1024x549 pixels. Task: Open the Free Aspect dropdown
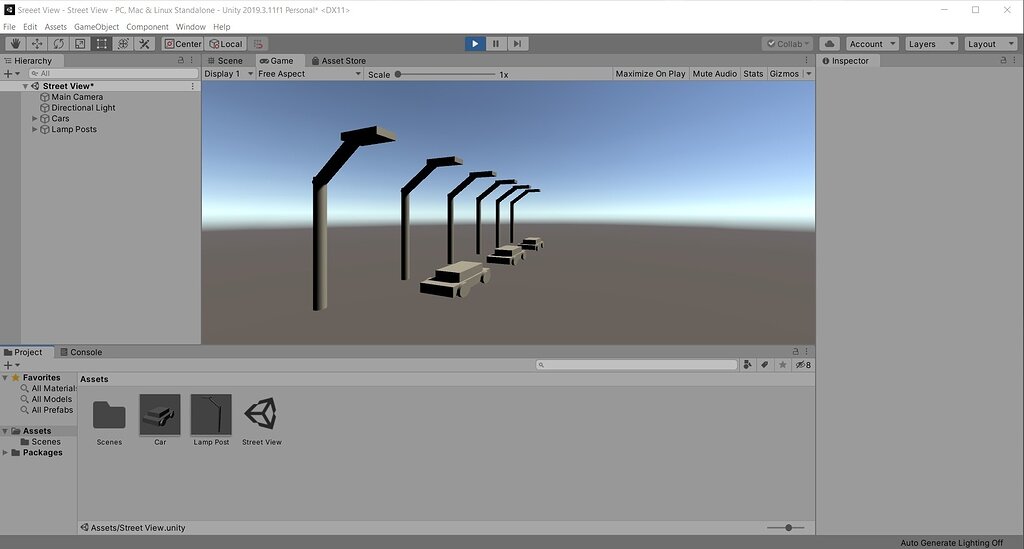pyautogui.click(x=309, y=74)
